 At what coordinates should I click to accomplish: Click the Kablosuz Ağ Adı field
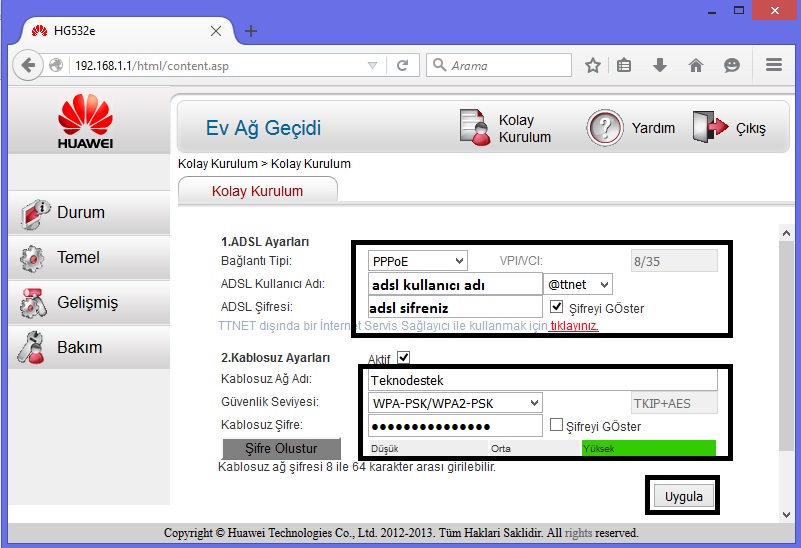point(543,380)
